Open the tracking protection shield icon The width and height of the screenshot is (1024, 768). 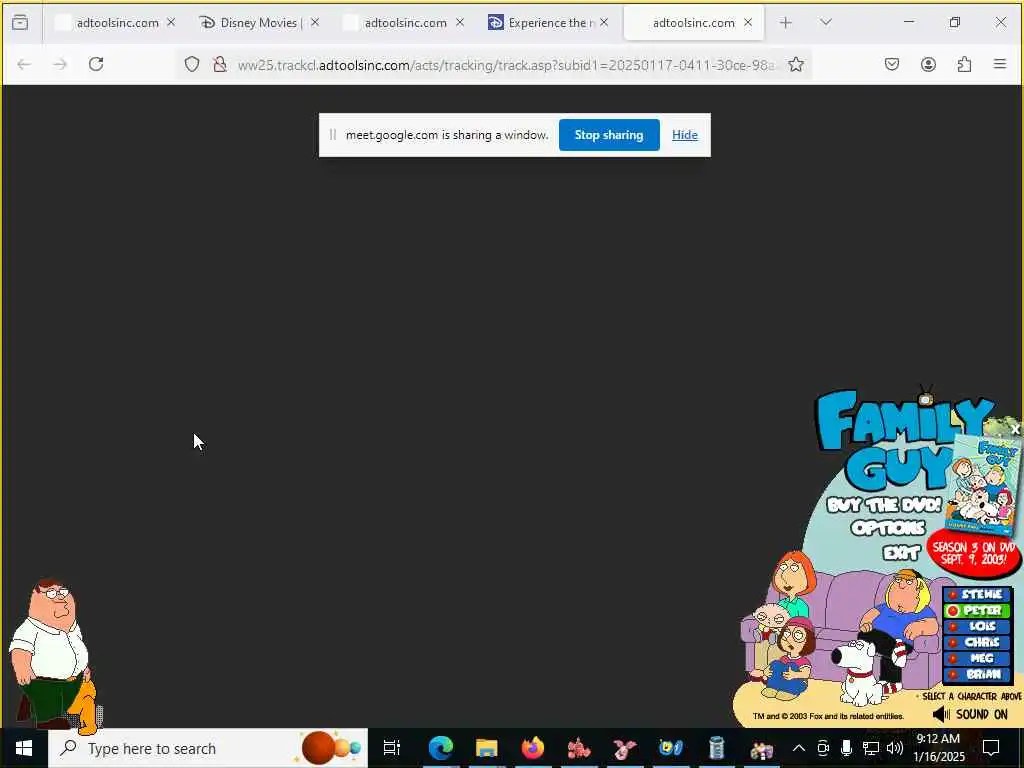click(191, 64)
